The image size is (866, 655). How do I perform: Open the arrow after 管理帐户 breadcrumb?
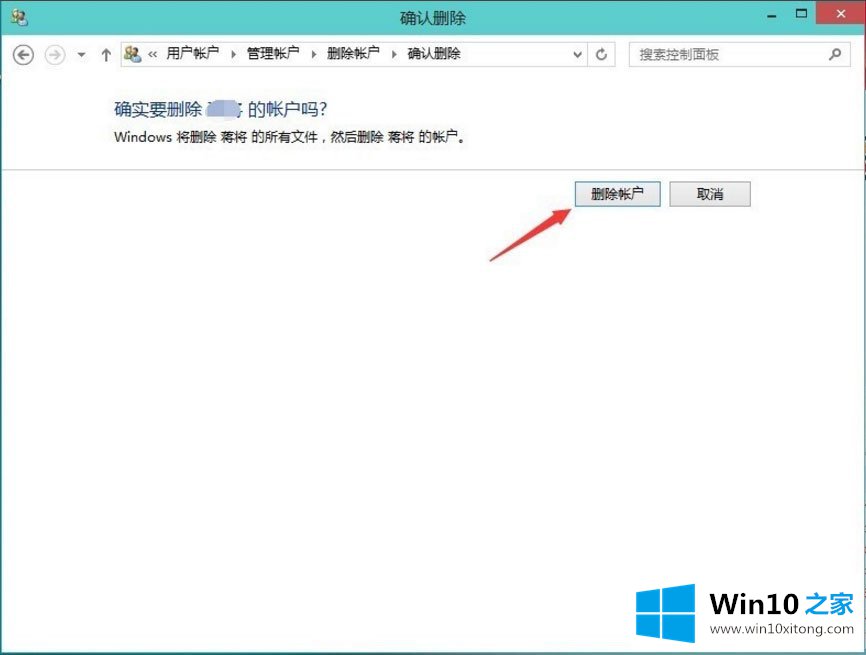(314, 54)
